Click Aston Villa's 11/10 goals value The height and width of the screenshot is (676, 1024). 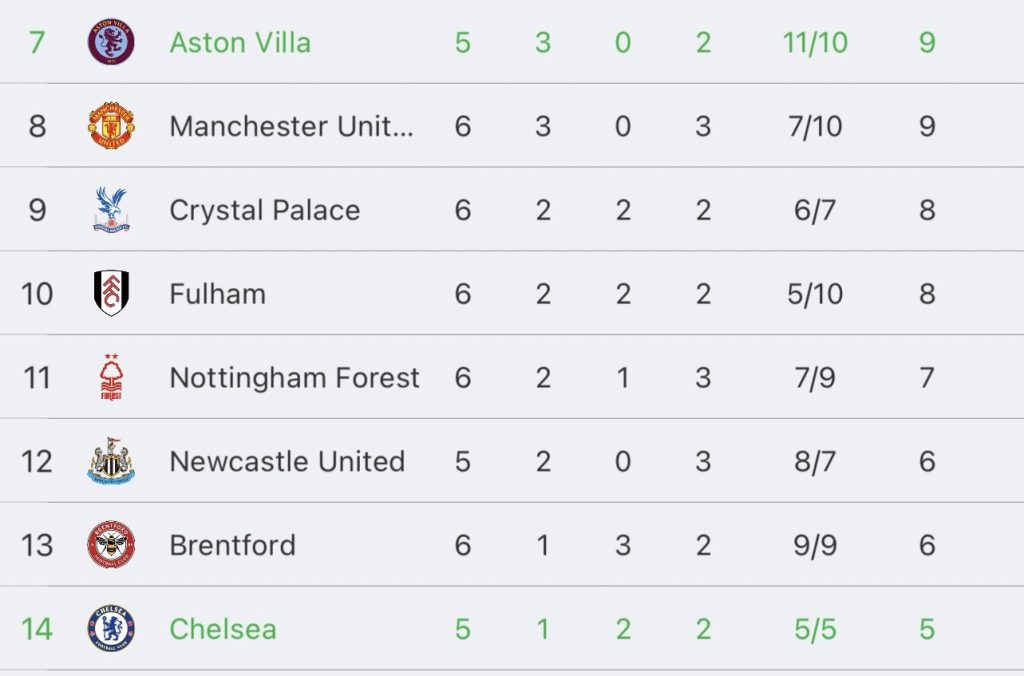point(814,43)
